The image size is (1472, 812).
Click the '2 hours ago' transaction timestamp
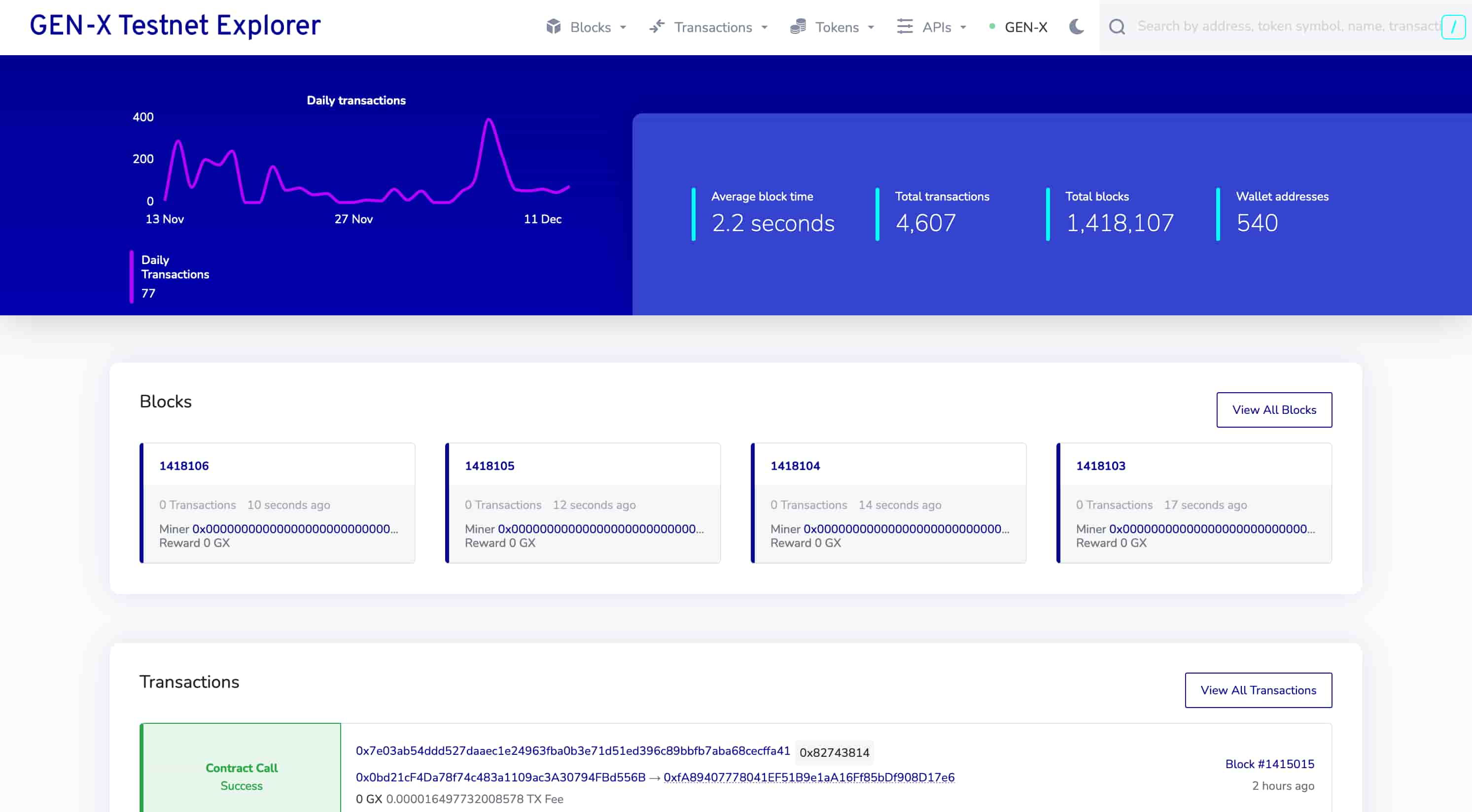tap(1283, 786)
